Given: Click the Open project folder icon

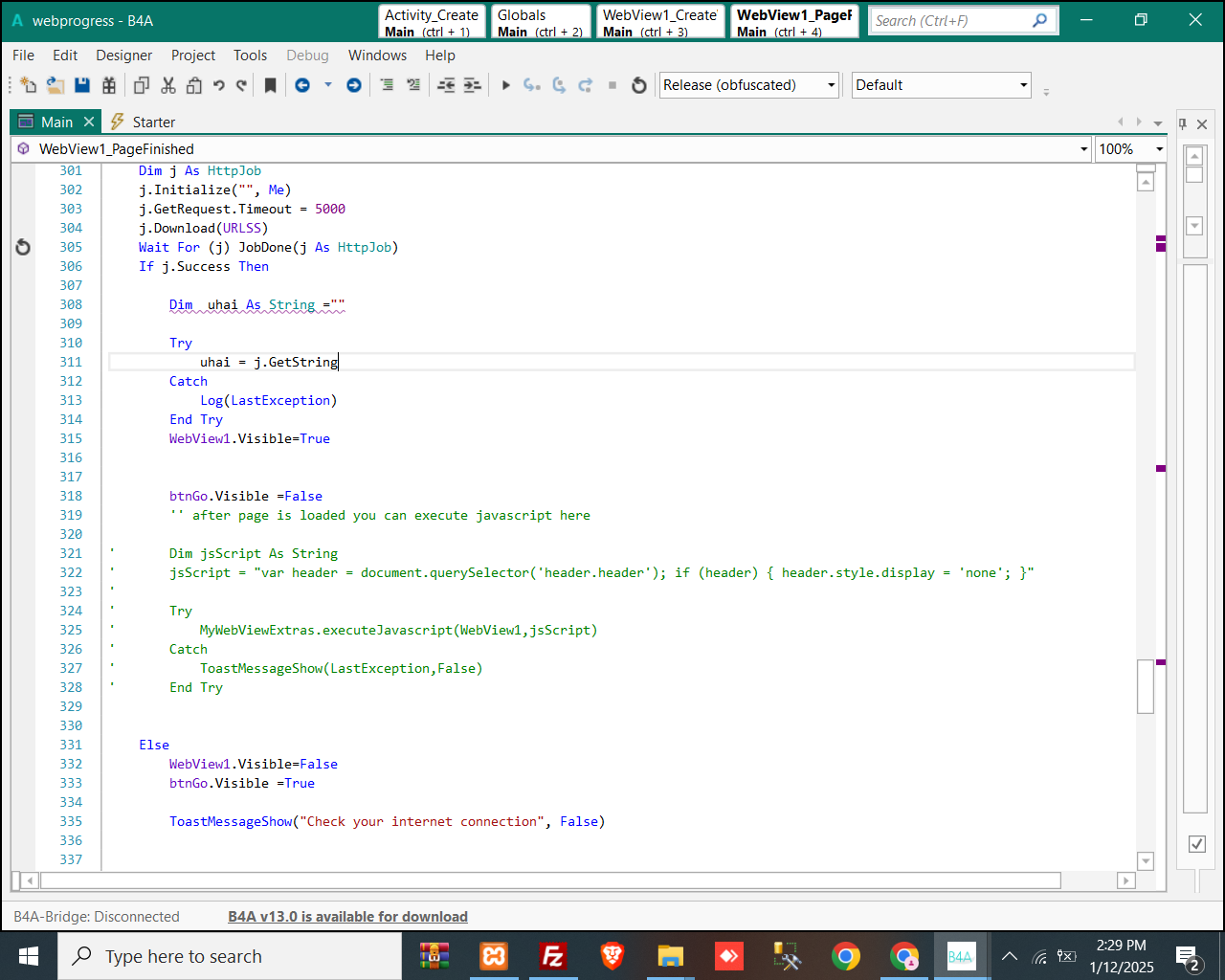Looking at the screenshot, I should coord(56,85).
